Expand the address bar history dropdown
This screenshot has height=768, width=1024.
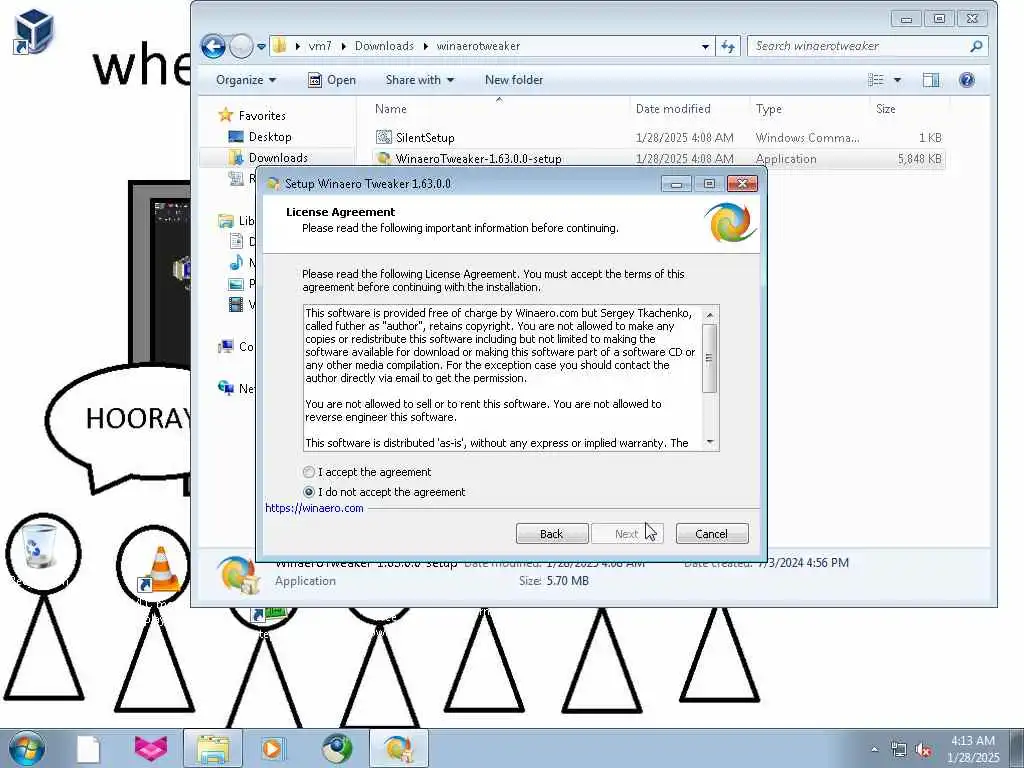click(x=705, y=46)
